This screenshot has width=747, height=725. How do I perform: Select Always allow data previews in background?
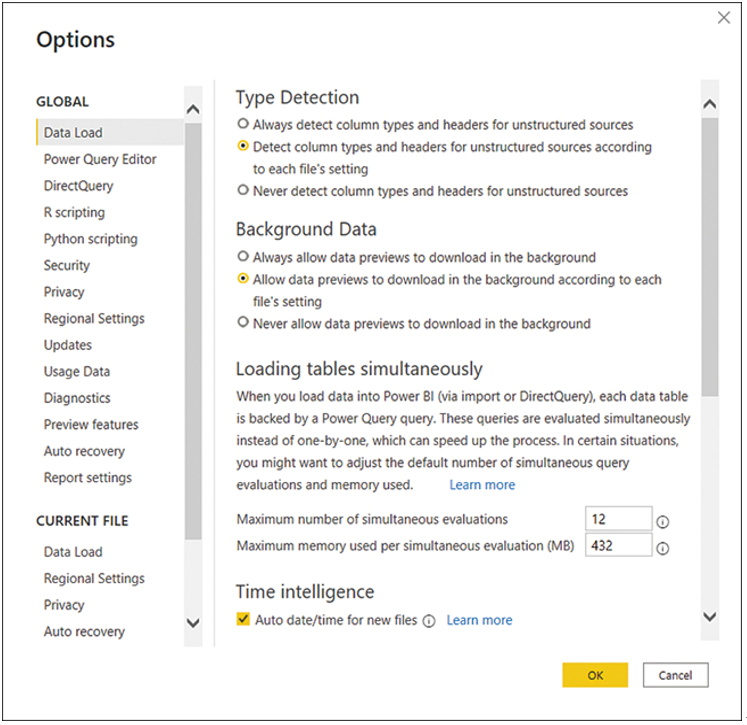coord(243,256)
